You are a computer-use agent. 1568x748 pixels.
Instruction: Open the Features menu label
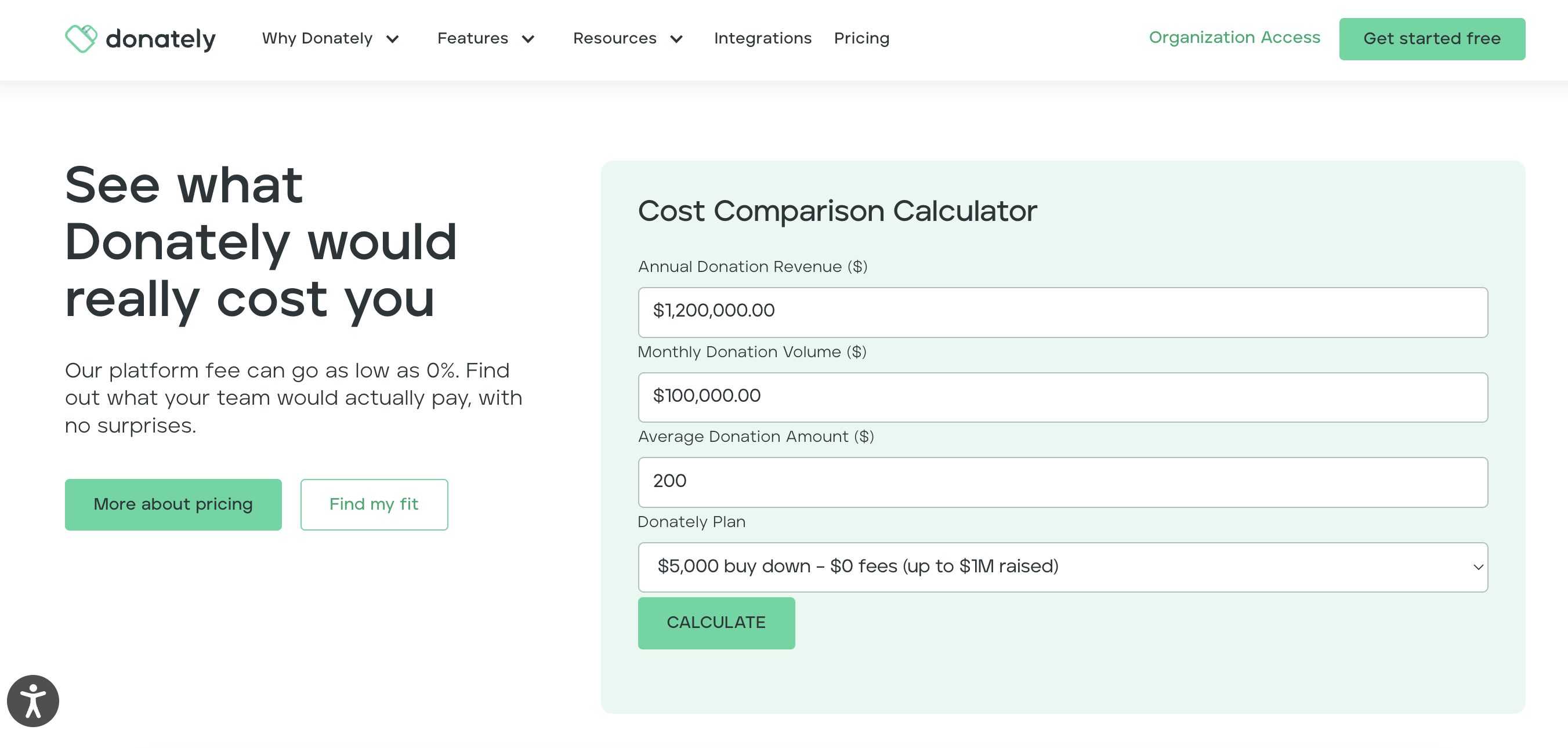tap(472, 38)
